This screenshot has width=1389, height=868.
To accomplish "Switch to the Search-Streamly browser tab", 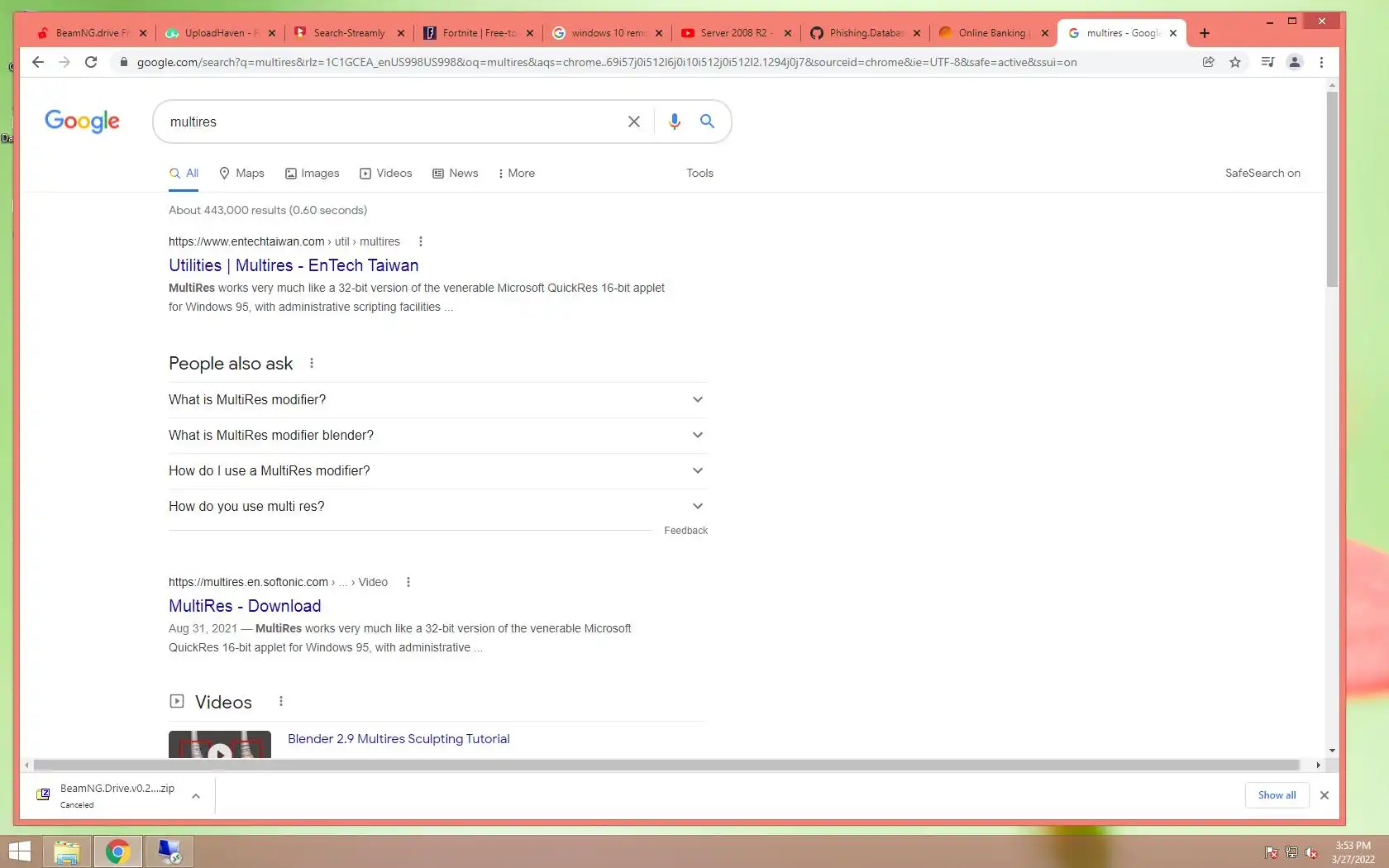I will (349, 33).
